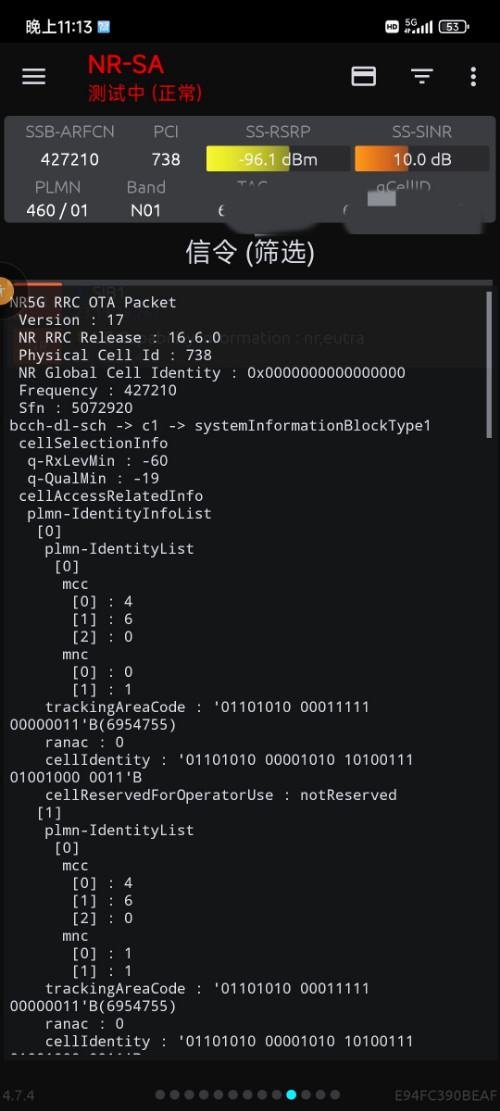Screen dimensions: 500x1111
Task: Tap the battery indicator showing 53
Action: [453, 27]
